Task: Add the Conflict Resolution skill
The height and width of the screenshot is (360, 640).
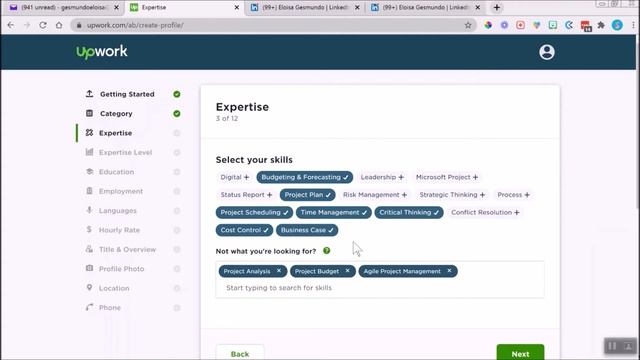Action: click(485, 212)
